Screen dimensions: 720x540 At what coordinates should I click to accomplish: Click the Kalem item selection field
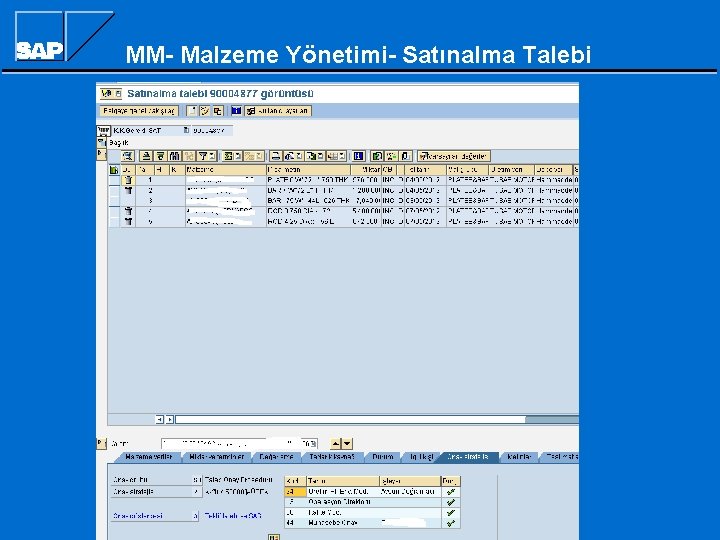point(239,444)
